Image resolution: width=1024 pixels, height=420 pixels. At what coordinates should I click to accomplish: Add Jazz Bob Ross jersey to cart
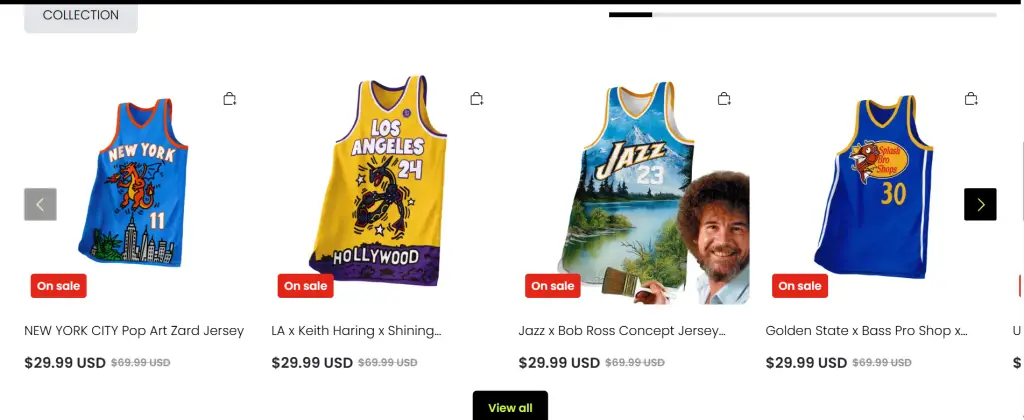(724, 99)
